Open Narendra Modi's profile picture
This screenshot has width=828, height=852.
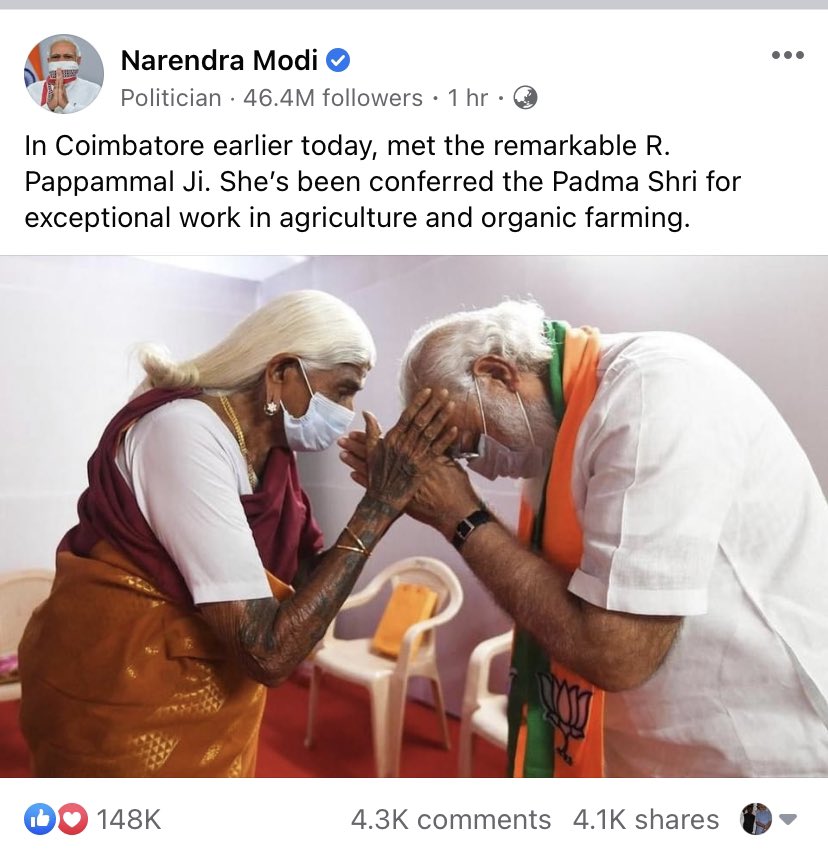click(64, 74)
